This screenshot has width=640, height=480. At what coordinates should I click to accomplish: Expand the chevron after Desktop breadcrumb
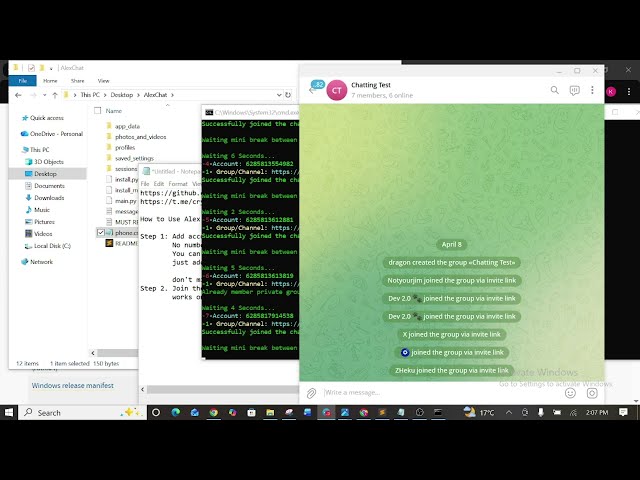[138, 95]
